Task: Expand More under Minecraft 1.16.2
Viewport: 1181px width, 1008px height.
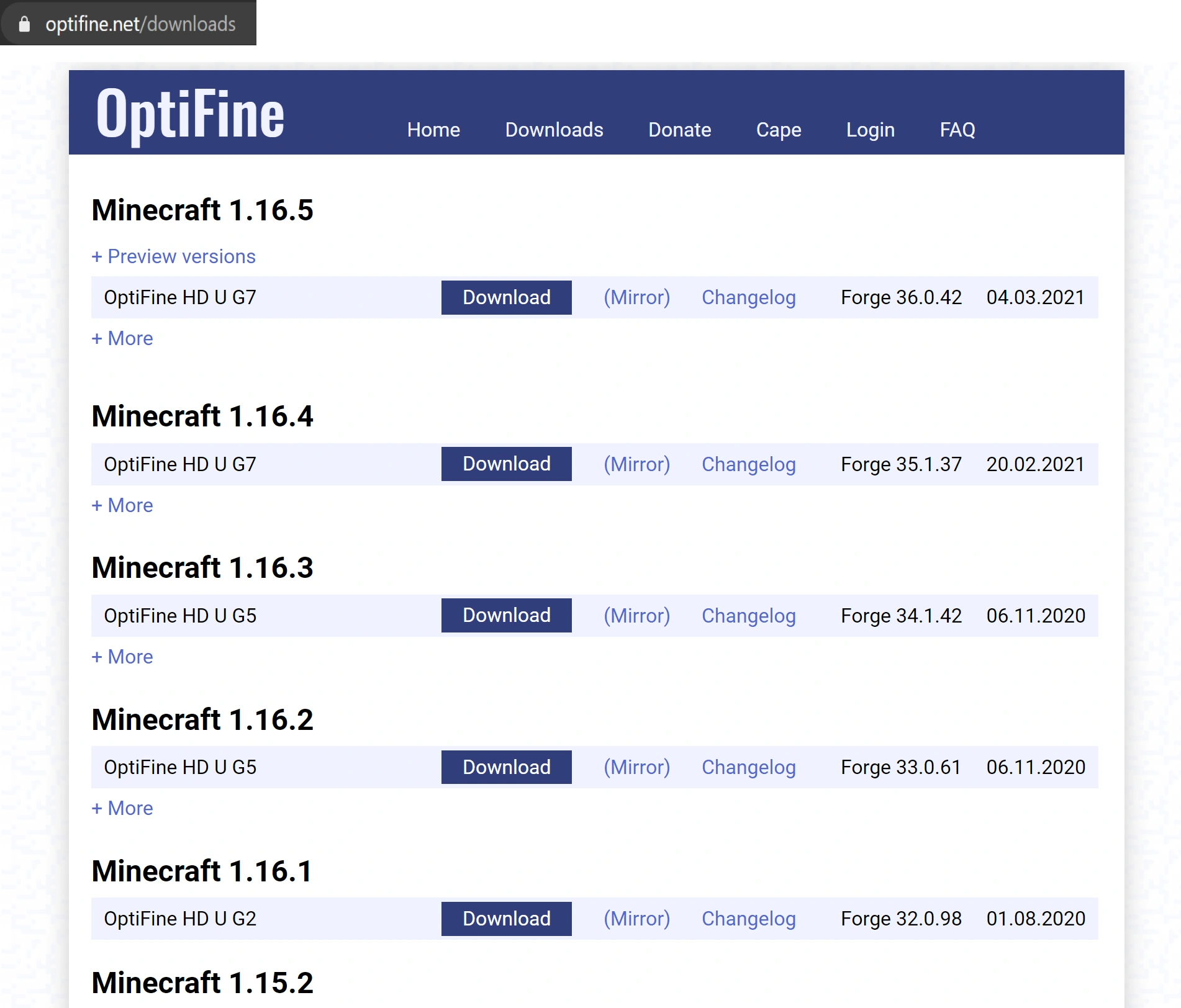Action: (122, 808)
